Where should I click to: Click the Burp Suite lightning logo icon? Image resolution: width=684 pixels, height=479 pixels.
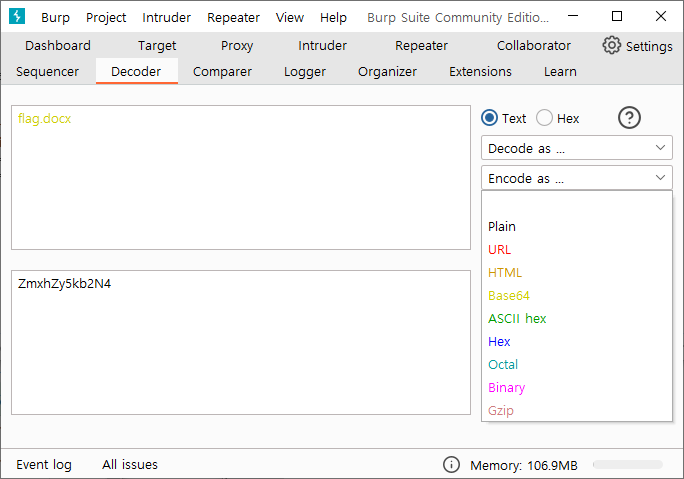coord(17,16)
